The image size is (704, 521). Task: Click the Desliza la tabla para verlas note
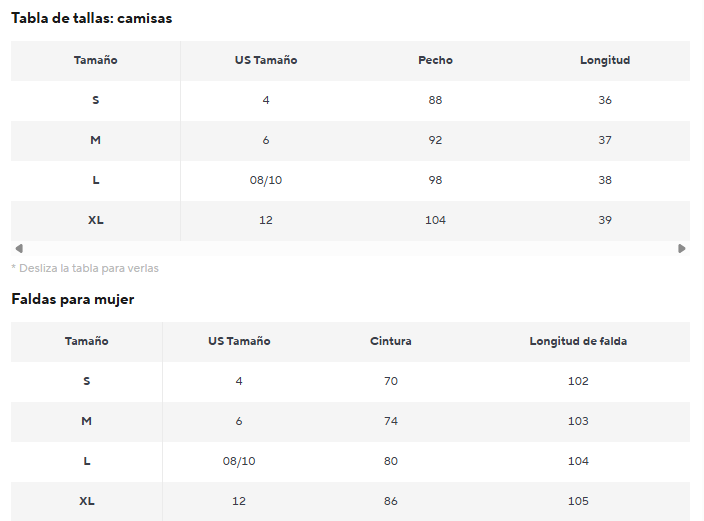click(x=85, y=269)
